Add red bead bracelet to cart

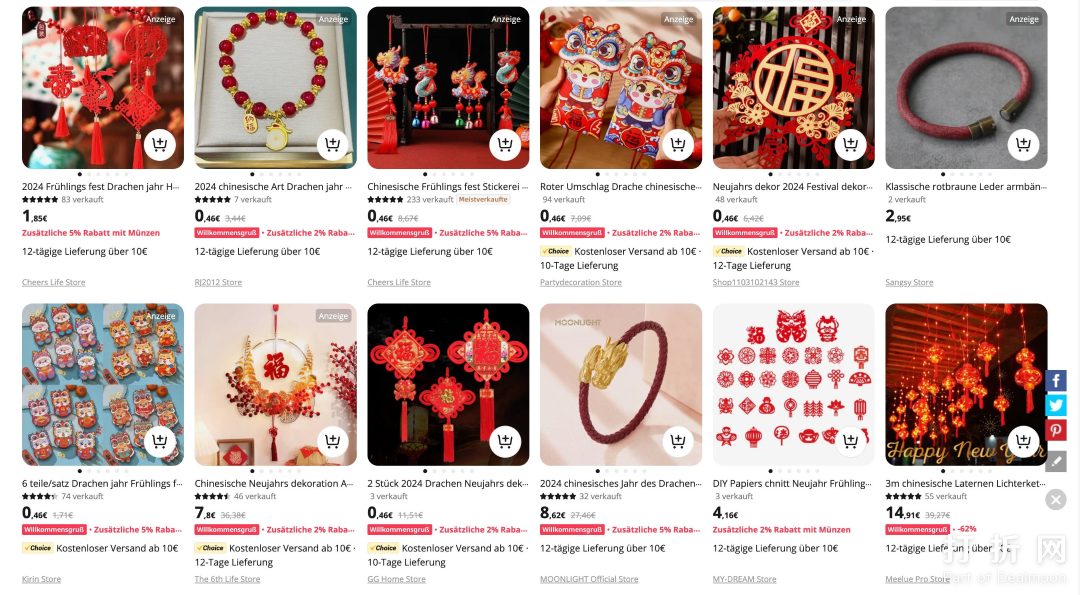pyautogui.click(x=333, y=145)
